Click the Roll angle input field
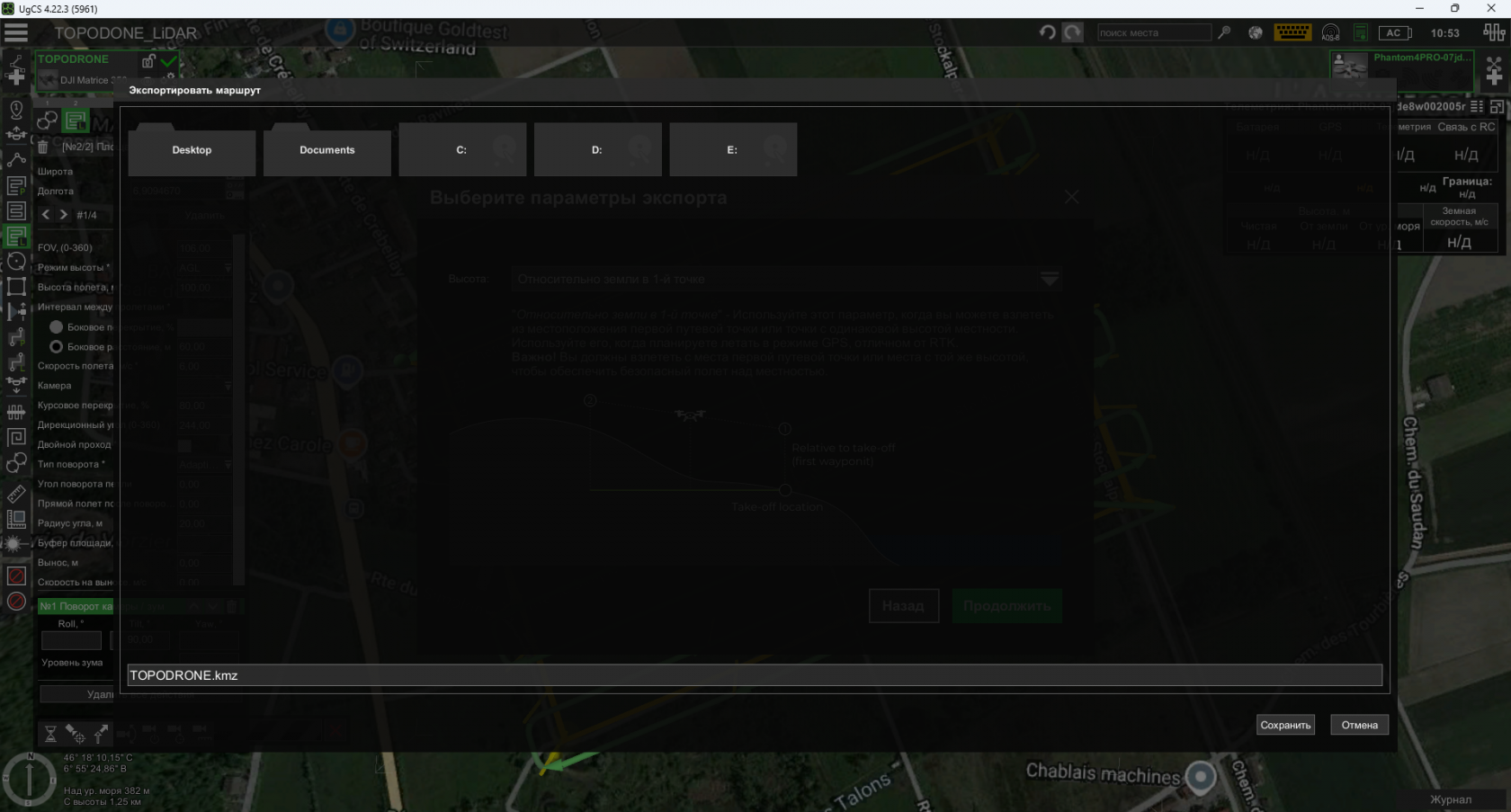Screen dimensions: 1511x812 [71, 641]
